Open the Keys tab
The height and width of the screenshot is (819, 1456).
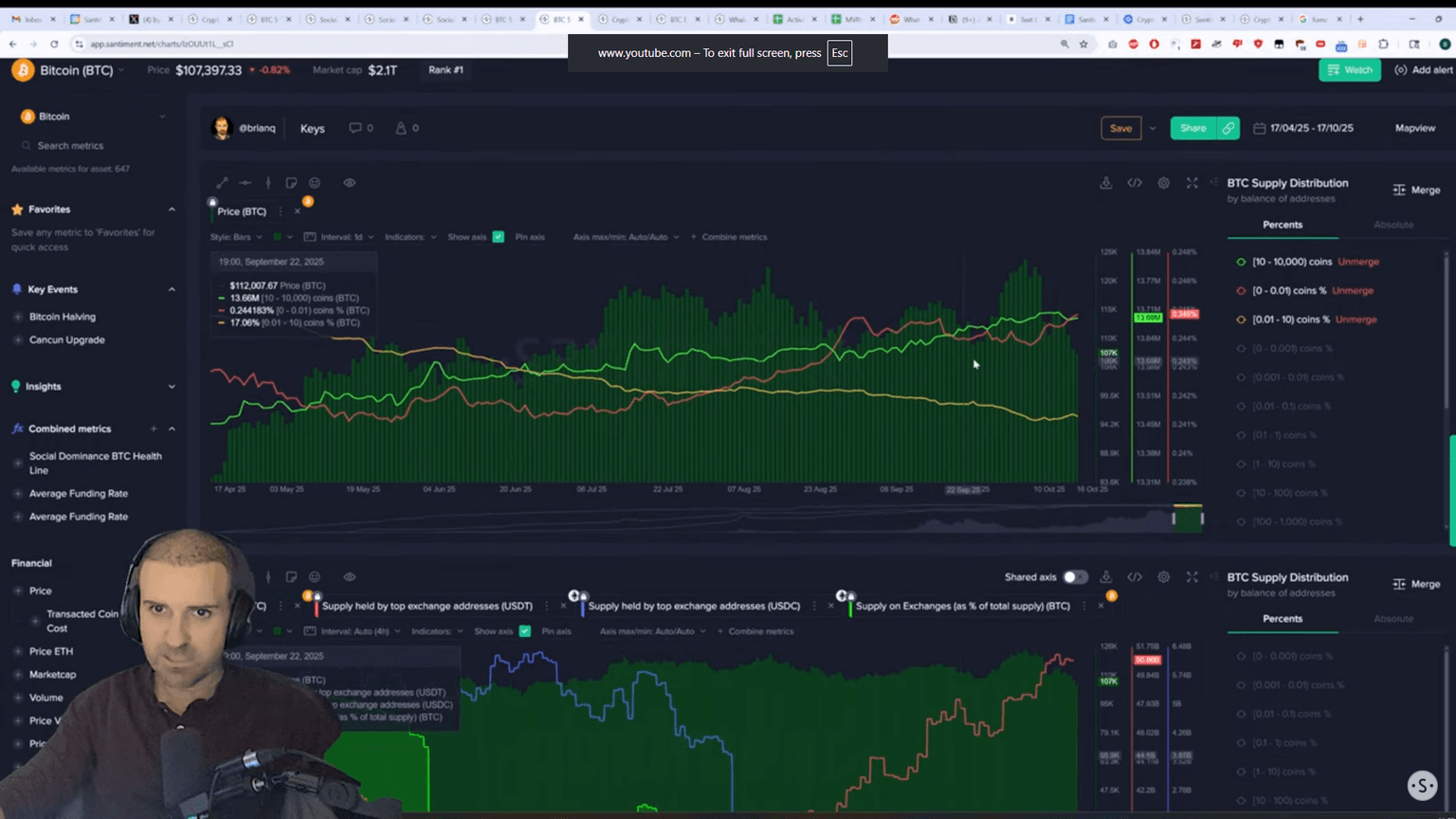click(312, 129)
